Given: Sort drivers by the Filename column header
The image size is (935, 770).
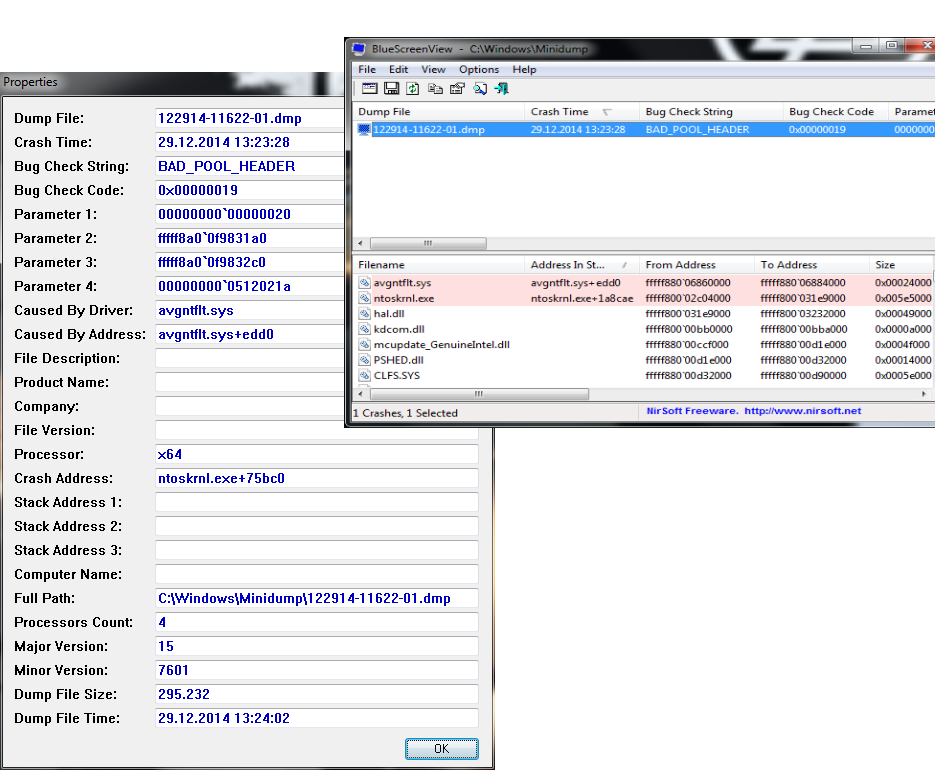Looking at the screenshot, I should coord(439,265).
